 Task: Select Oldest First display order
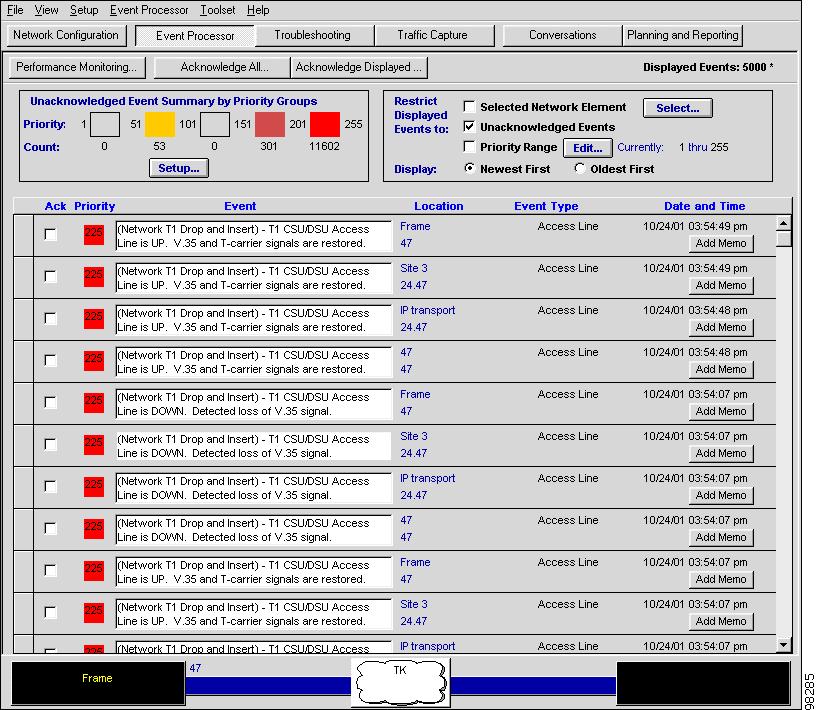pos(579,168)
